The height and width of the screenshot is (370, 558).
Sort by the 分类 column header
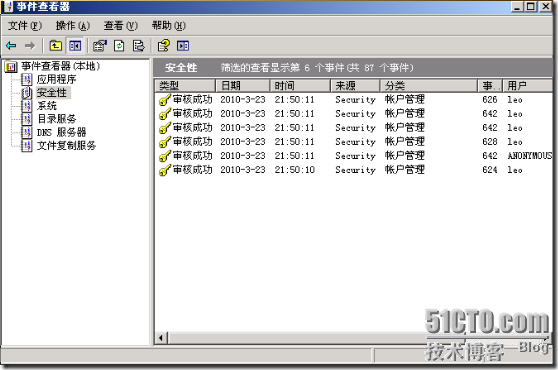coord(429,86)
